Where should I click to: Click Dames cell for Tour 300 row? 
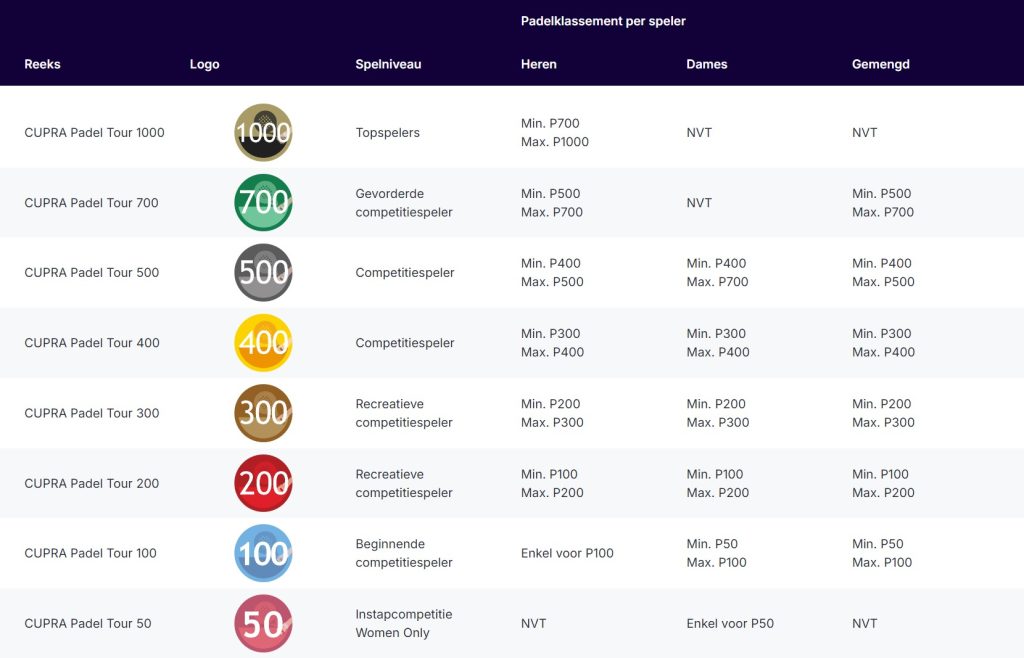(x=718, y=413)
